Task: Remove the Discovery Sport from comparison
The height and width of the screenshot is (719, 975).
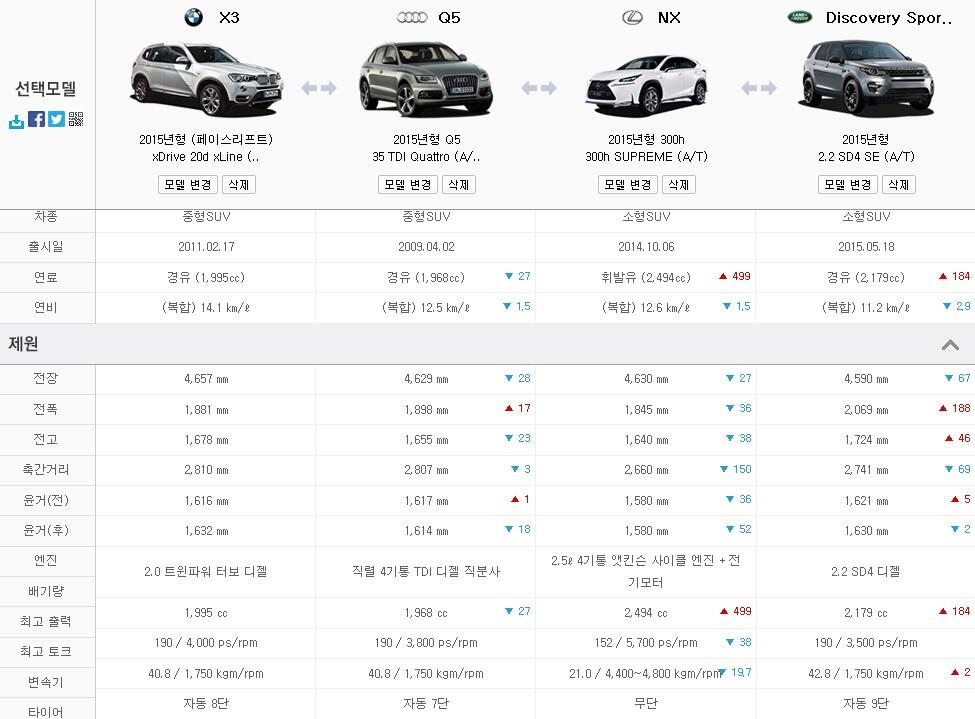Action: tap(898, 185)
